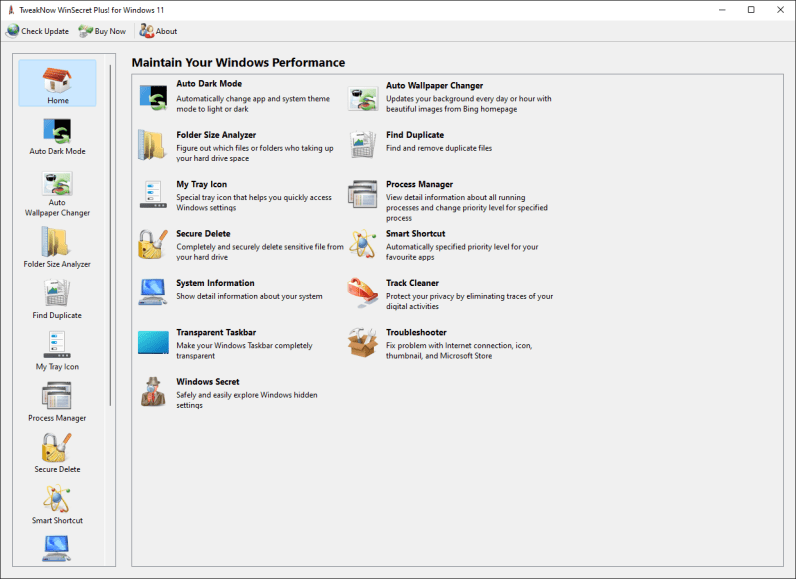Open Smart Shortcut in sidebar

pyautogui.click(x=57, y=499)
